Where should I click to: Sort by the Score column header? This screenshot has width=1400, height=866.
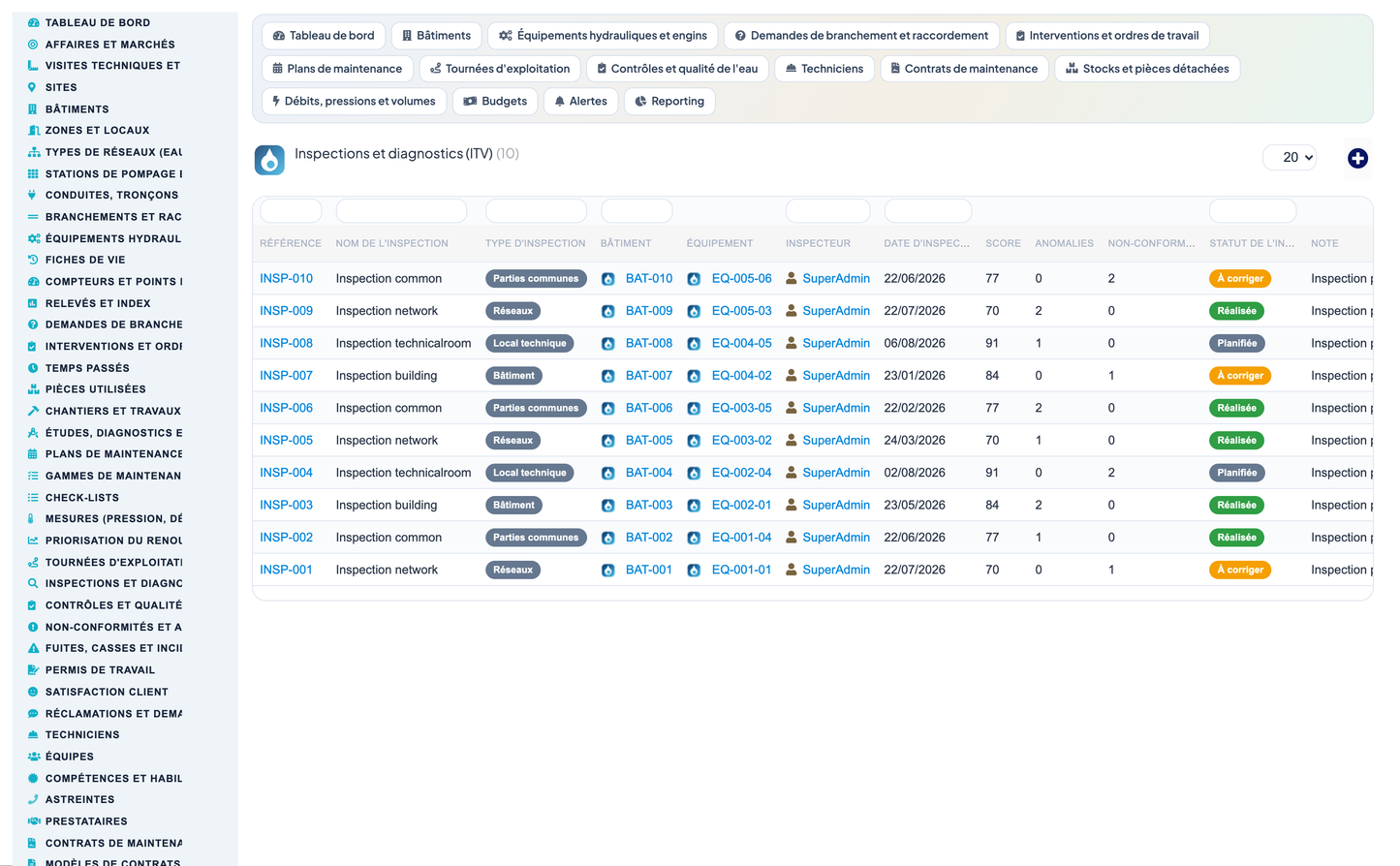coord(1003,243)
